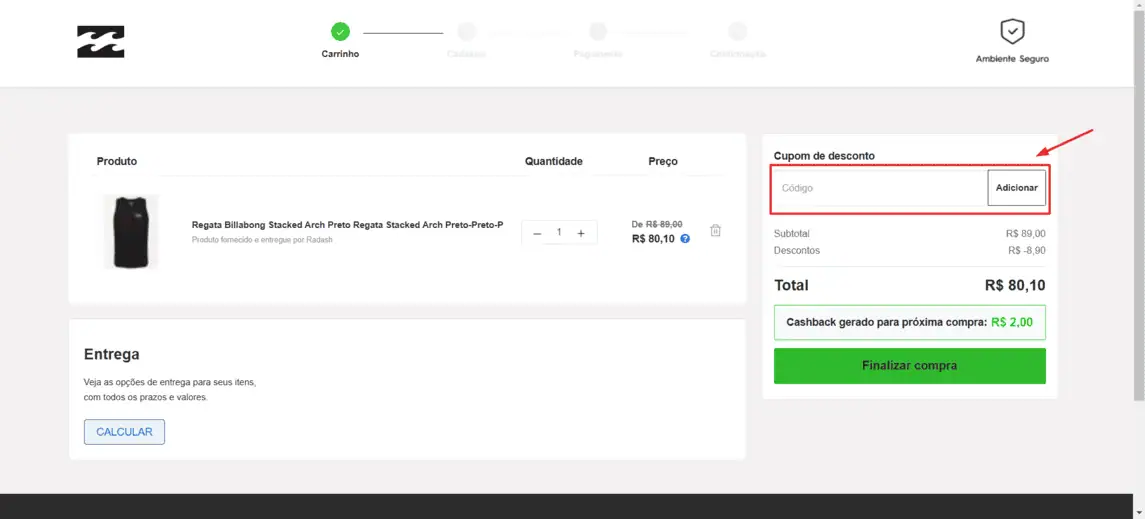Increase product quantity with plus button

[x=581, y=233]
